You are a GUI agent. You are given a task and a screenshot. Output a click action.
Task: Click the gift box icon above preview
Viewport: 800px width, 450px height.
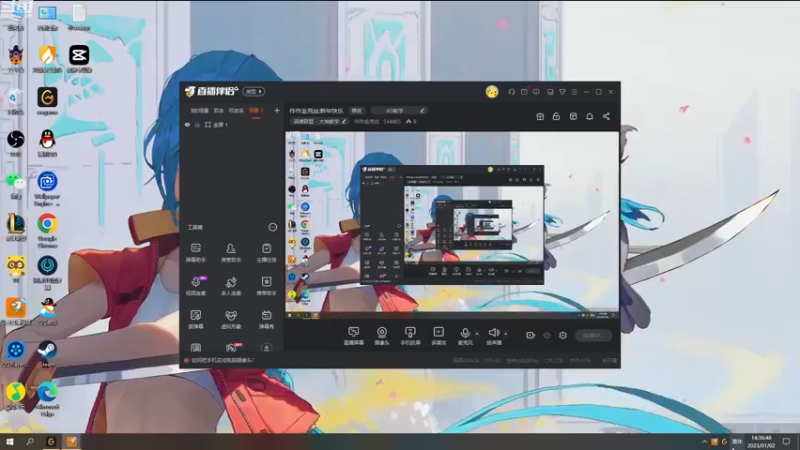(x=540, y=116)
